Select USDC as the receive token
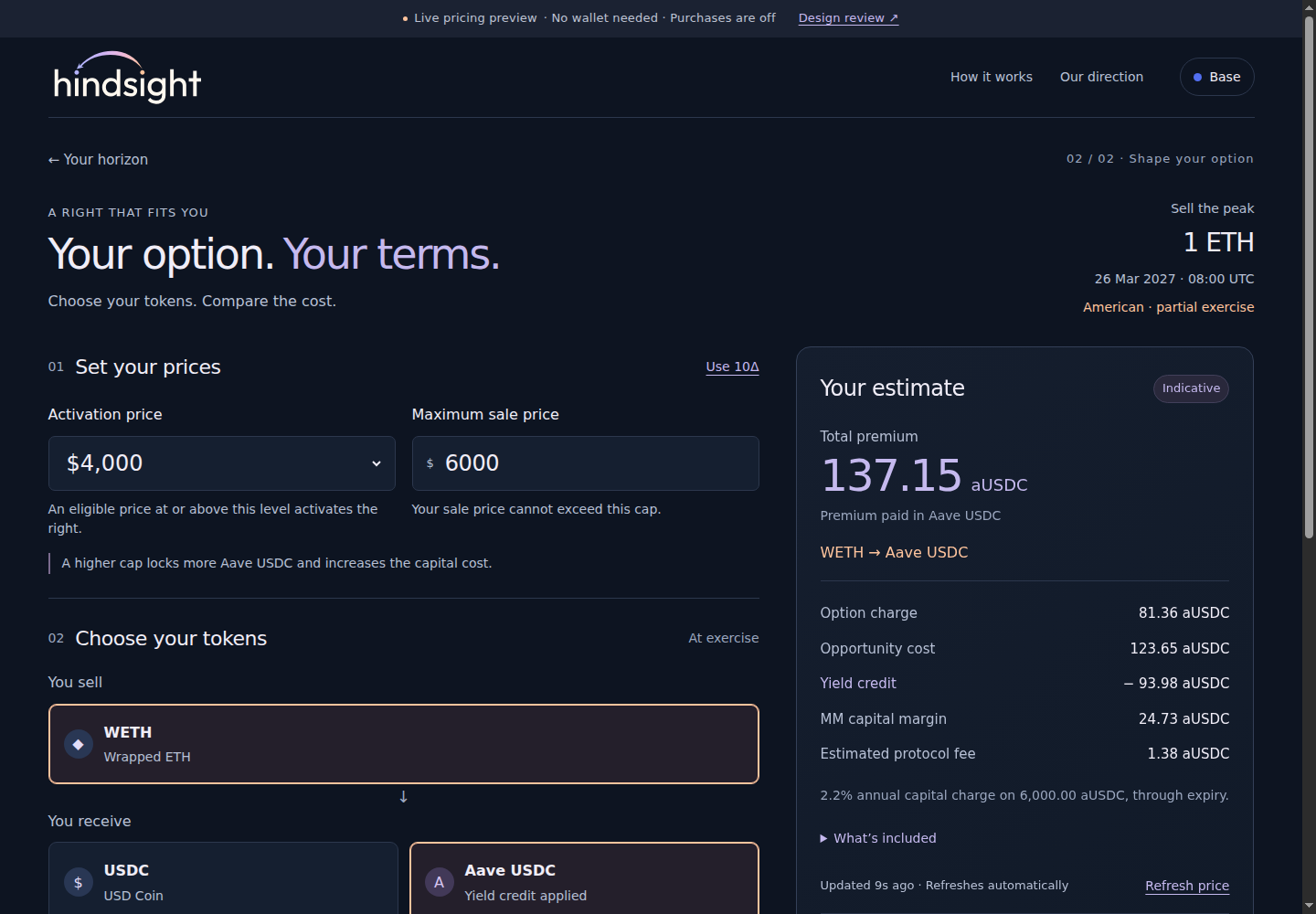 223,878
